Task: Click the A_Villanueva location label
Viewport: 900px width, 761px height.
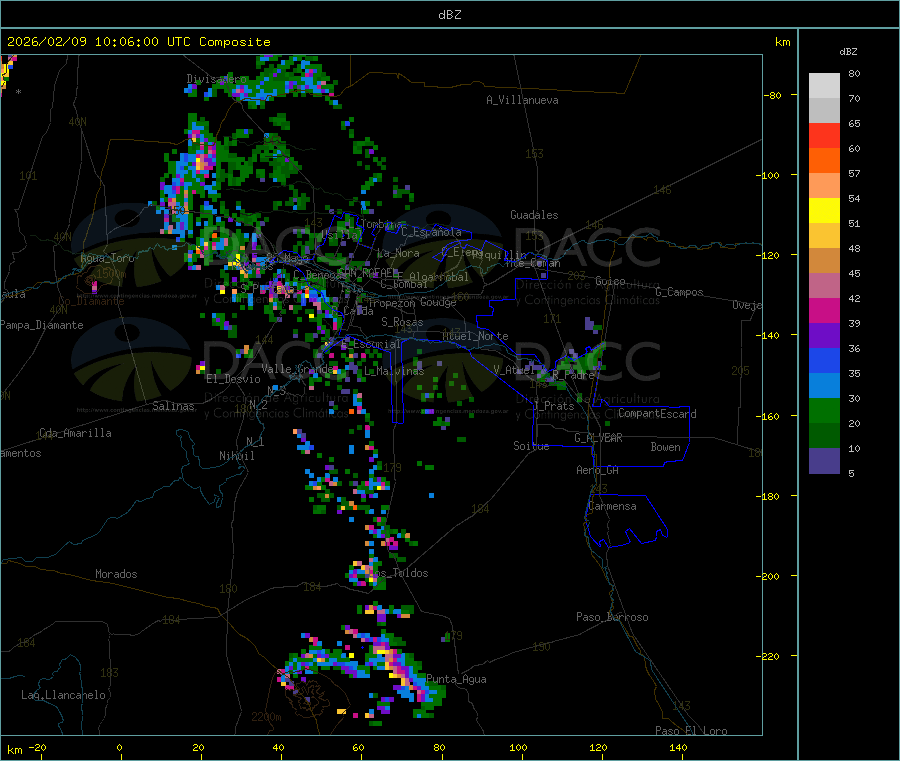Action: click(x=522, y=100)
